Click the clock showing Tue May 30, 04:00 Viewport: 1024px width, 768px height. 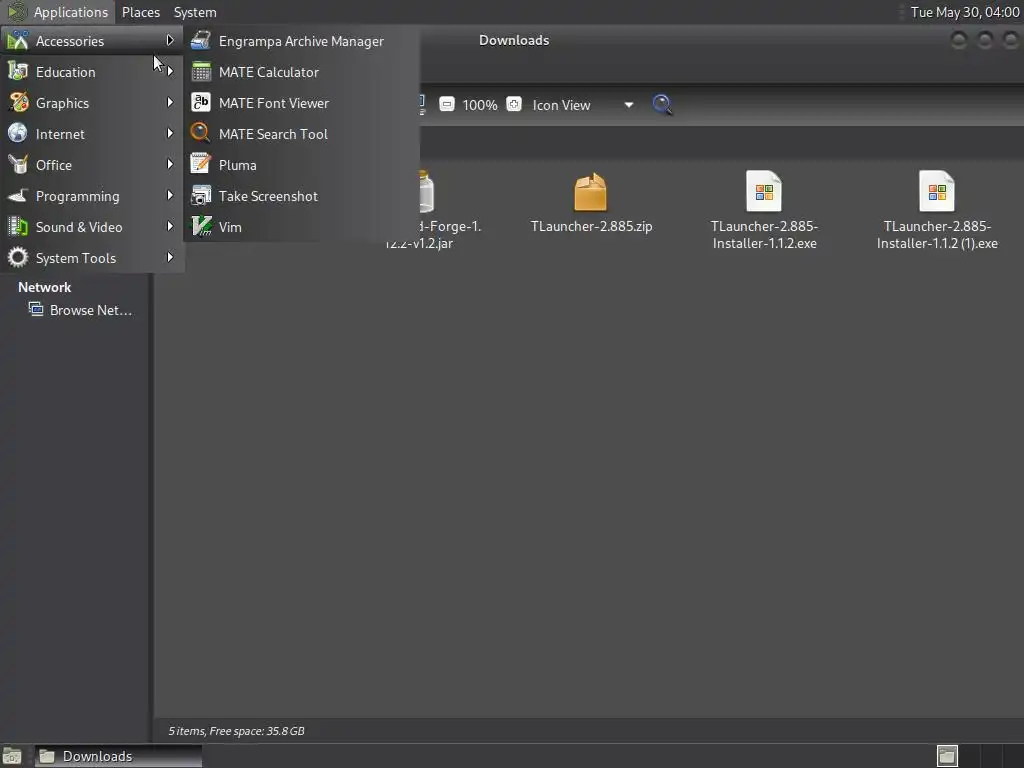tap(965, 12)
